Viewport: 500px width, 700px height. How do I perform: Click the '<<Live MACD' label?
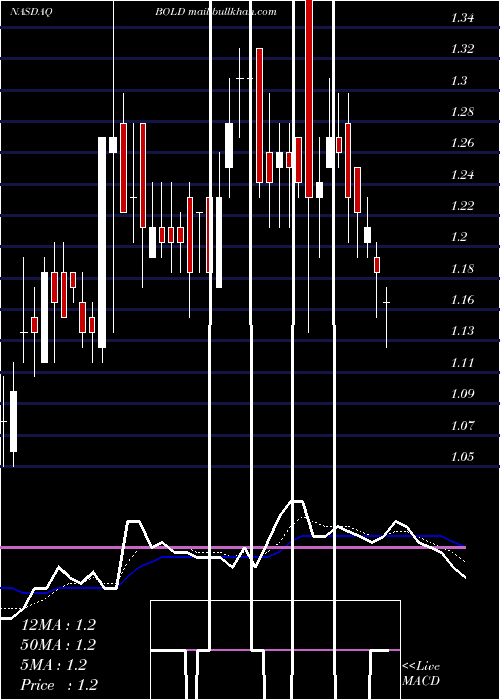(x=421, y=673)
